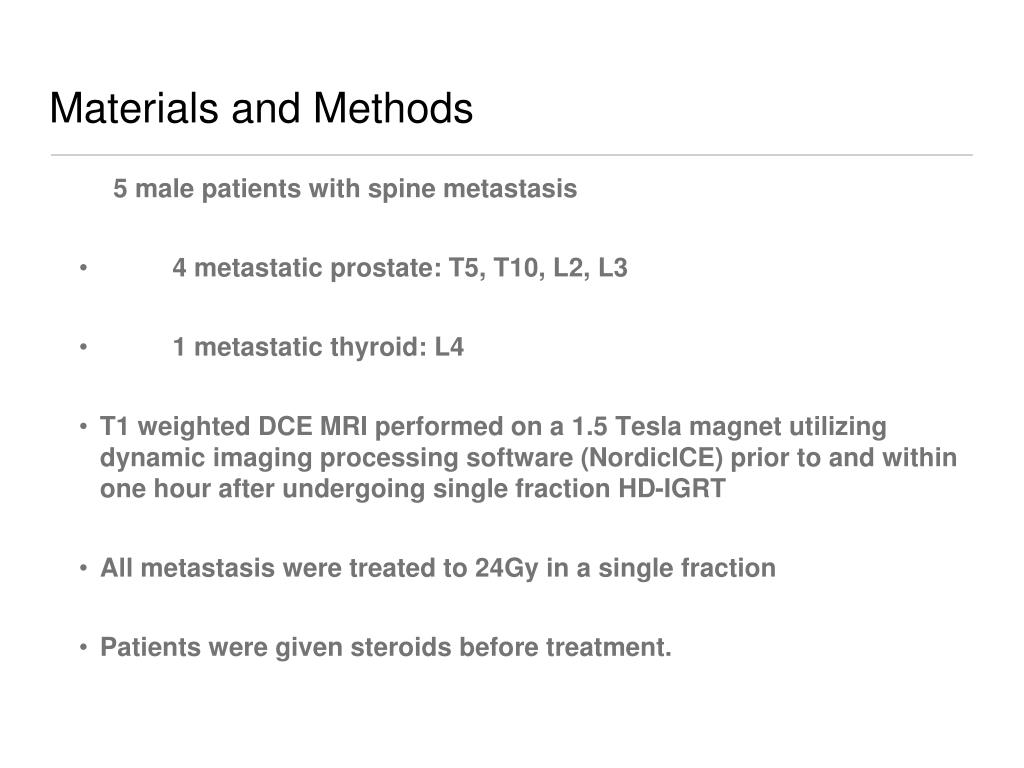1024x768 pixels.
Task: Click the 'T5, T10, L2, L3' vertebrae list
Action: (x=538, y=268)
